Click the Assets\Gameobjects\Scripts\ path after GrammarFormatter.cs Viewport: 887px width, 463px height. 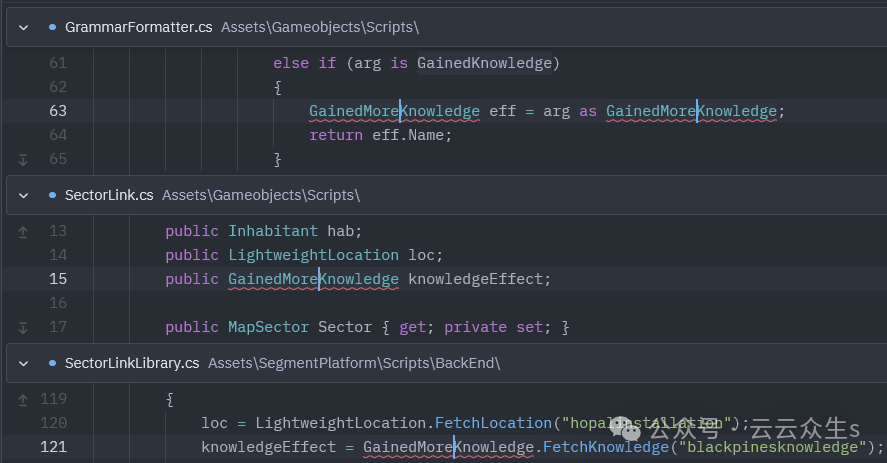320,27
